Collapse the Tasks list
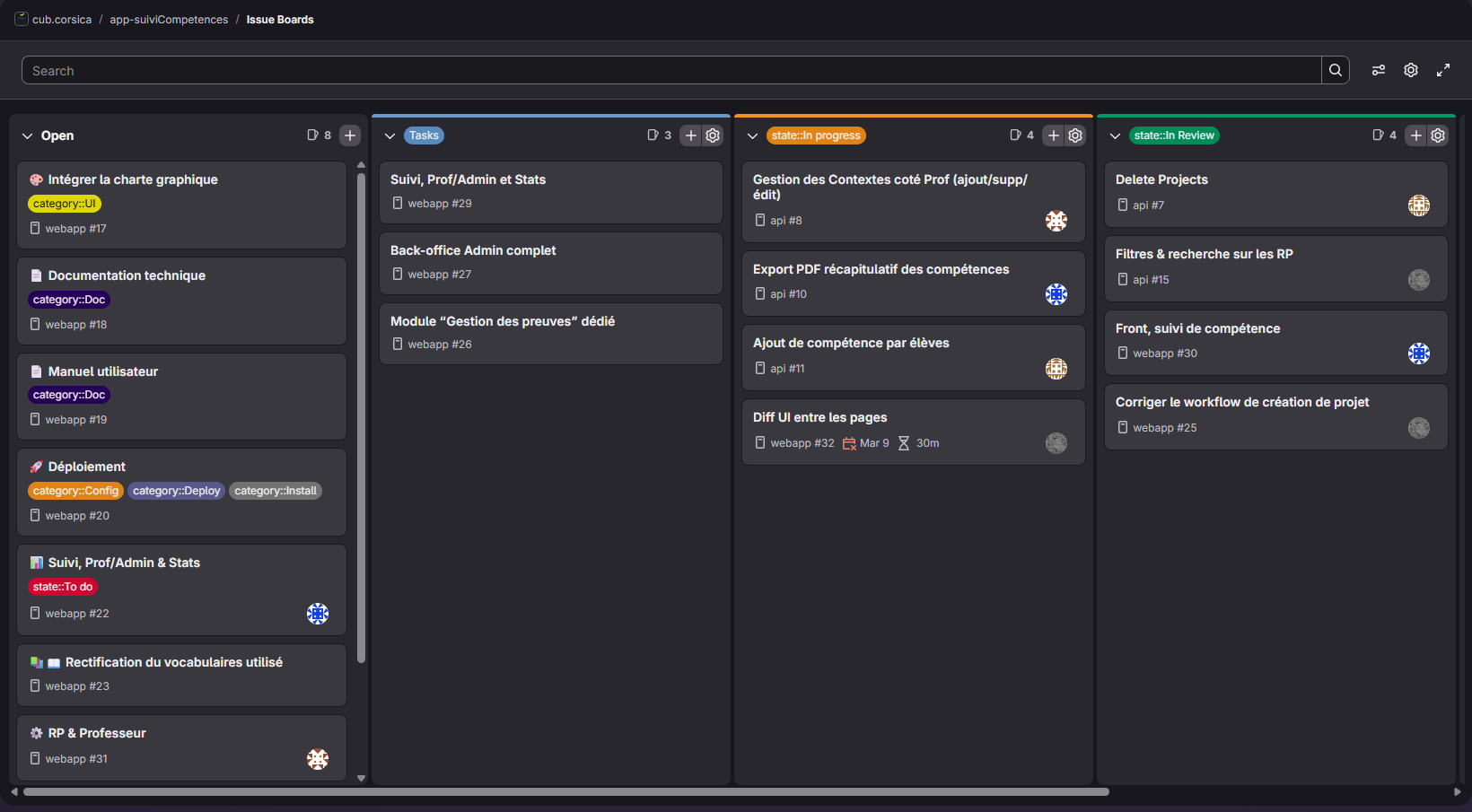The height and width of the screenshot is (812, 1472). pos(390,136)
